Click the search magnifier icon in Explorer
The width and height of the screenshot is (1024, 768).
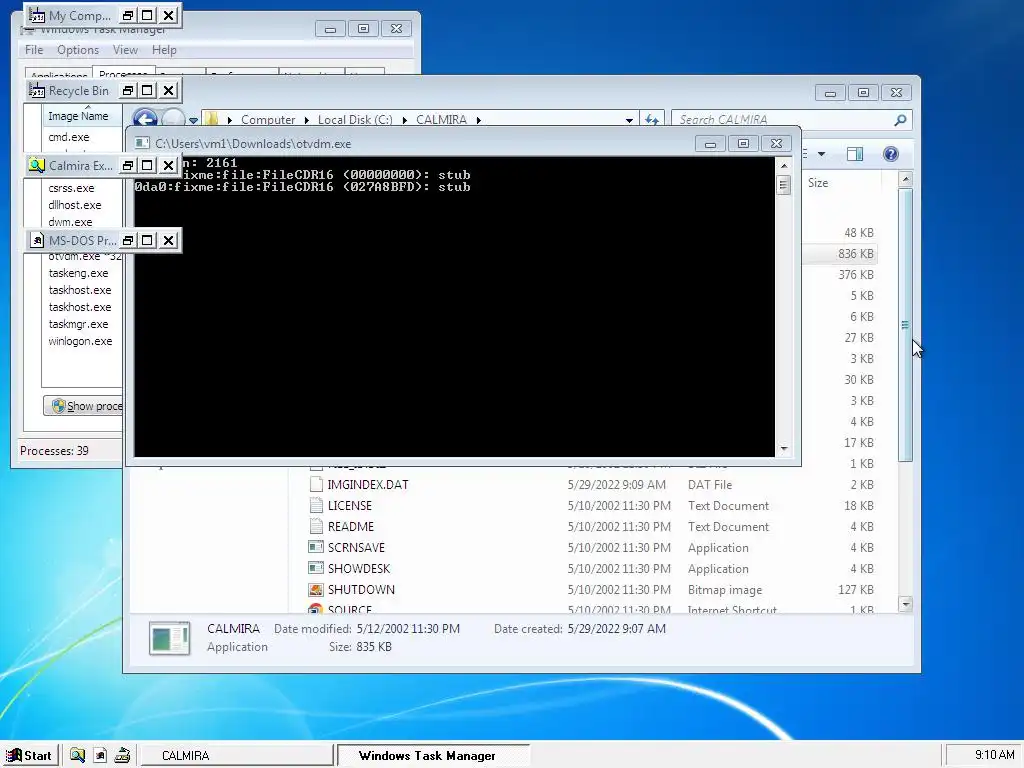tap(901, 120)
